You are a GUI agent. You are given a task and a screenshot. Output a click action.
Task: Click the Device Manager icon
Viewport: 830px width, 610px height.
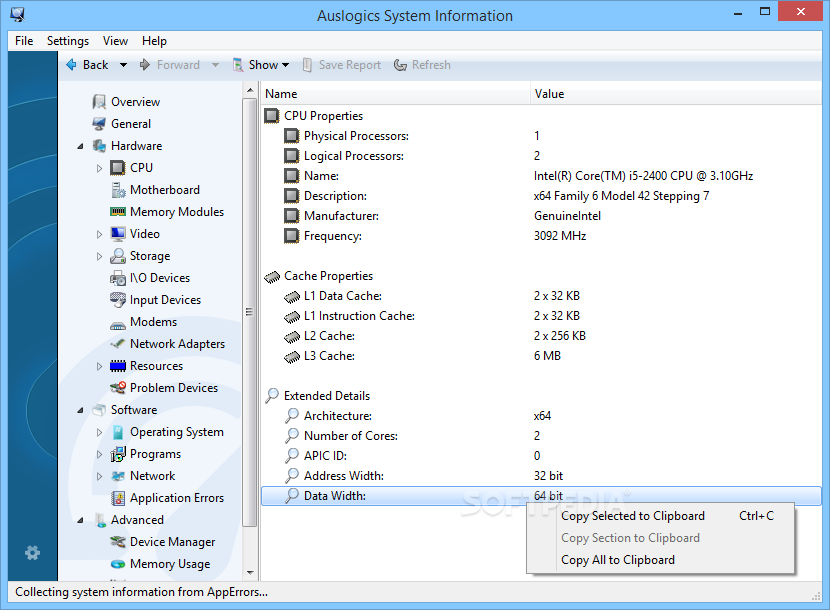[118, 542]
